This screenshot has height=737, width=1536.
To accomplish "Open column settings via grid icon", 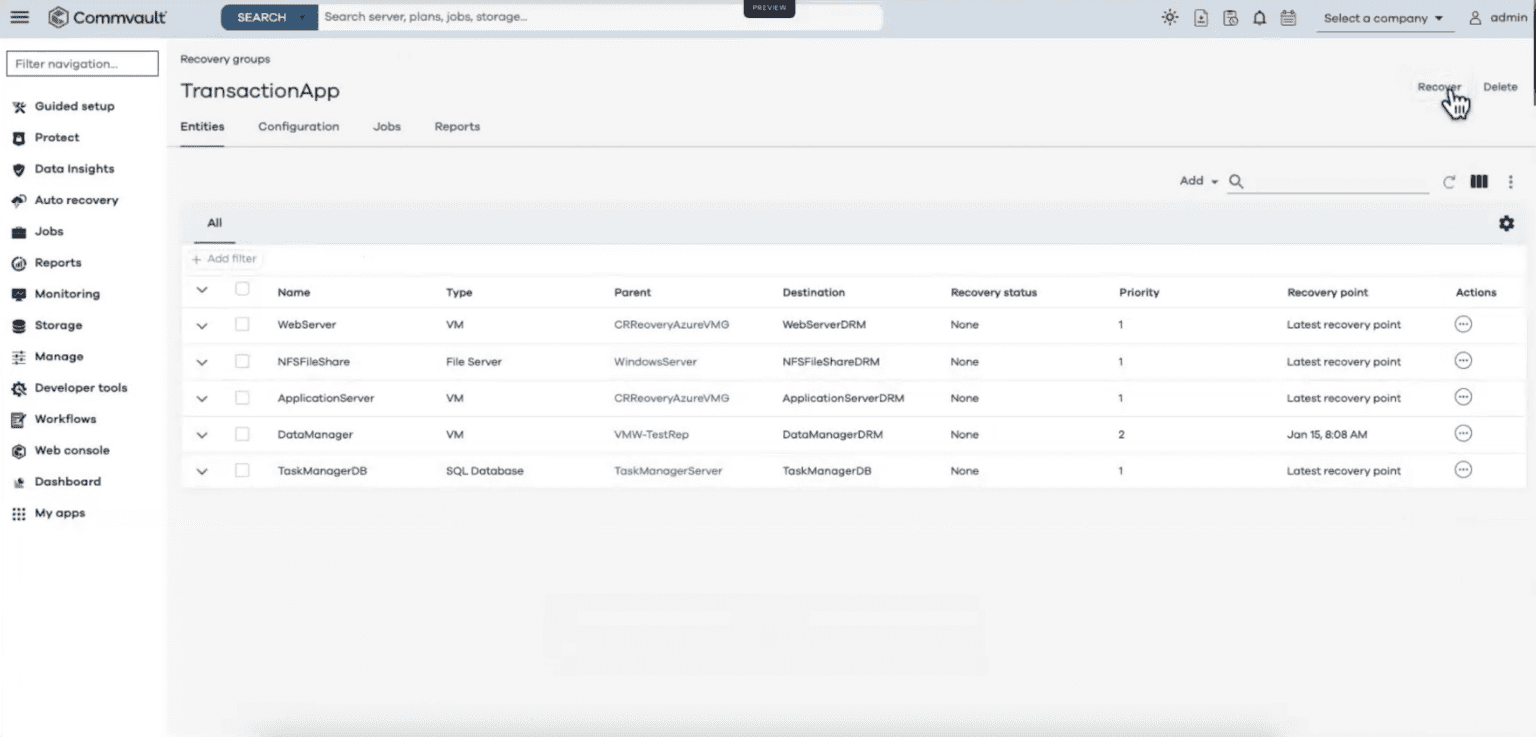I will coord(1479,182).
